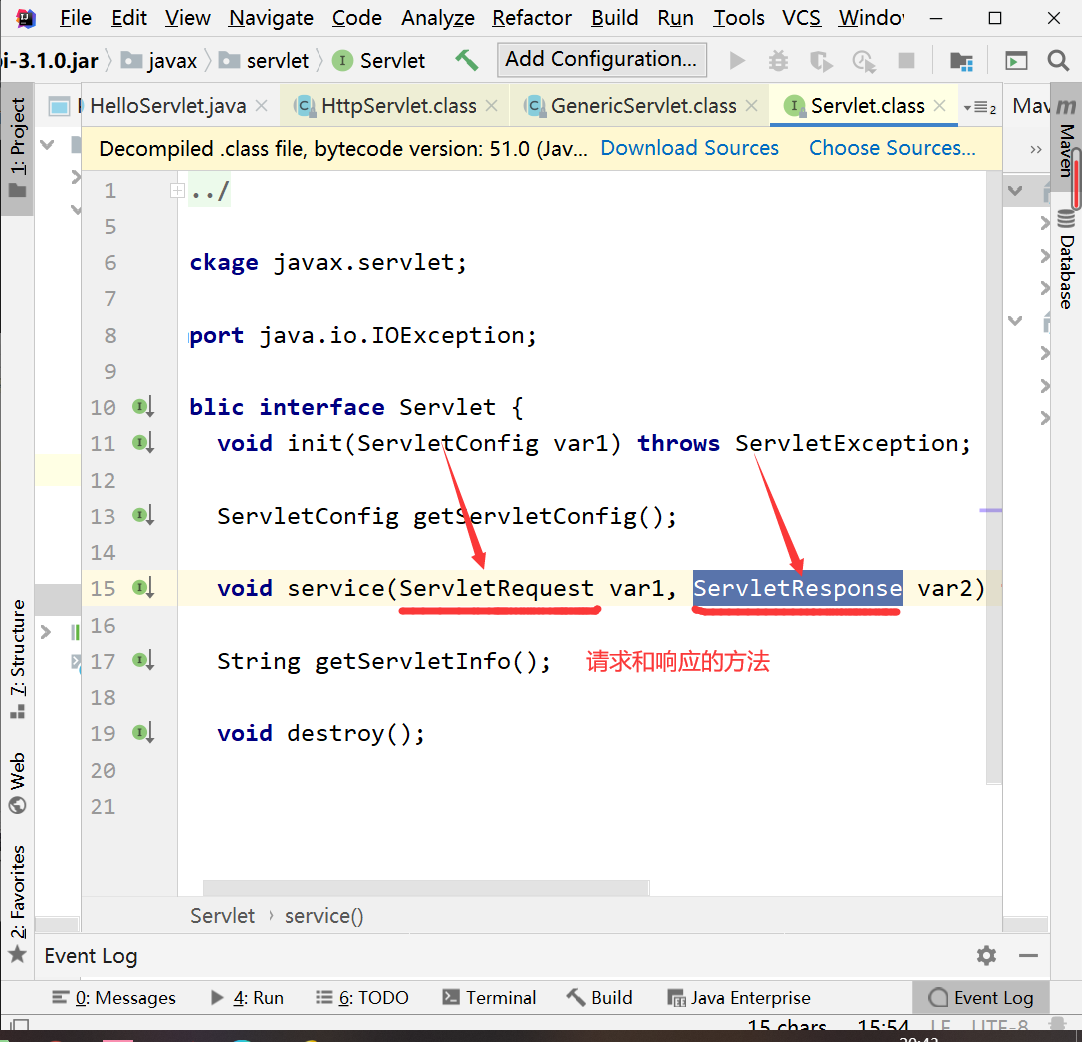Open Project Structure from the toolbar
This screenshot has width=1082, height=1042.
point(961,61)
